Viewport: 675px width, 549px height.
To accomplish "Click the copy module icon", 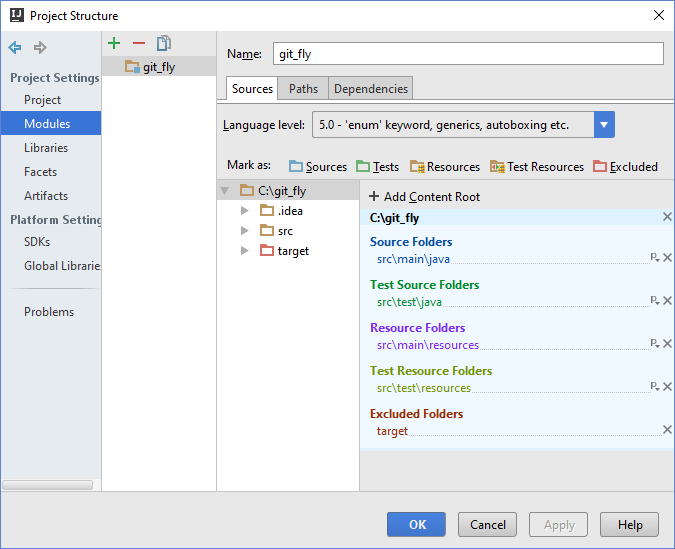I will pyautogui.click(x=164, y=43).
